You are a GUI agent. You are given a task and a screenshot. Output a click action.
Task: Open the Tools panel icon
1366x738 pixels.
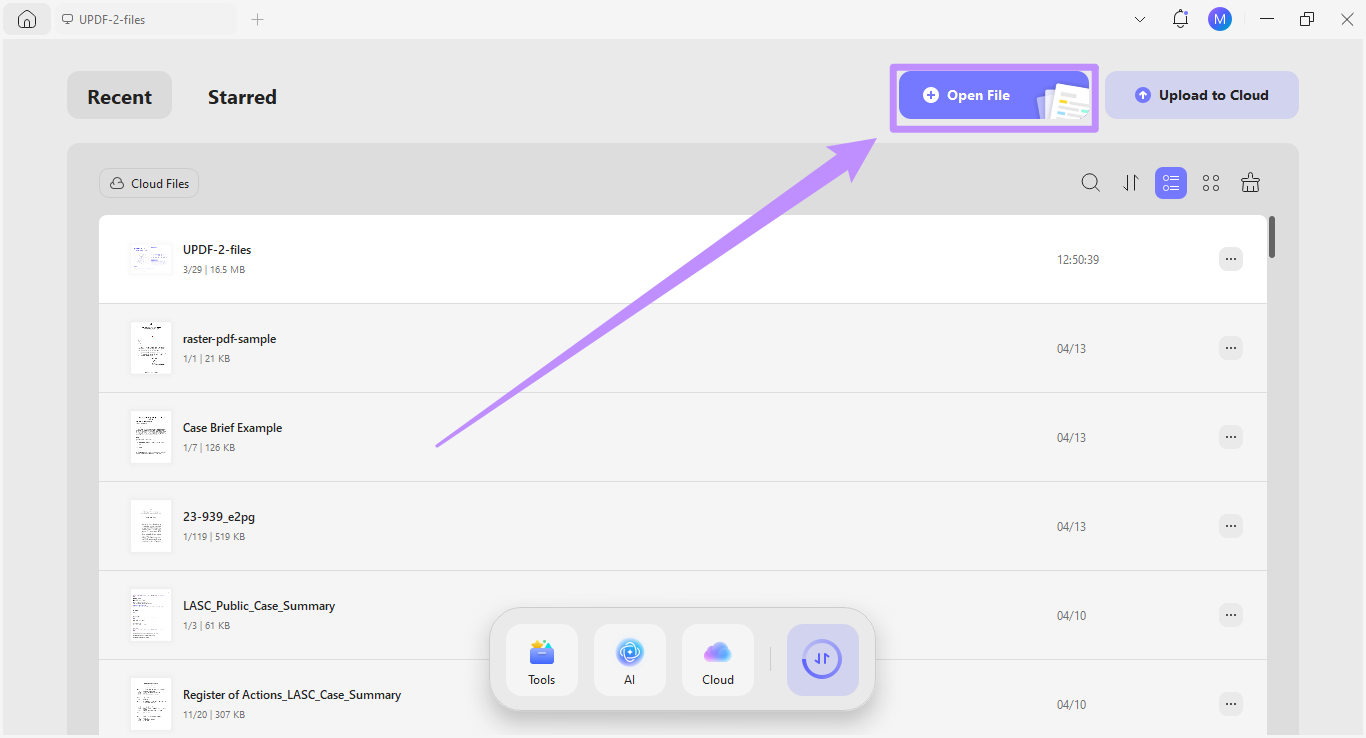tap(542, 660)
